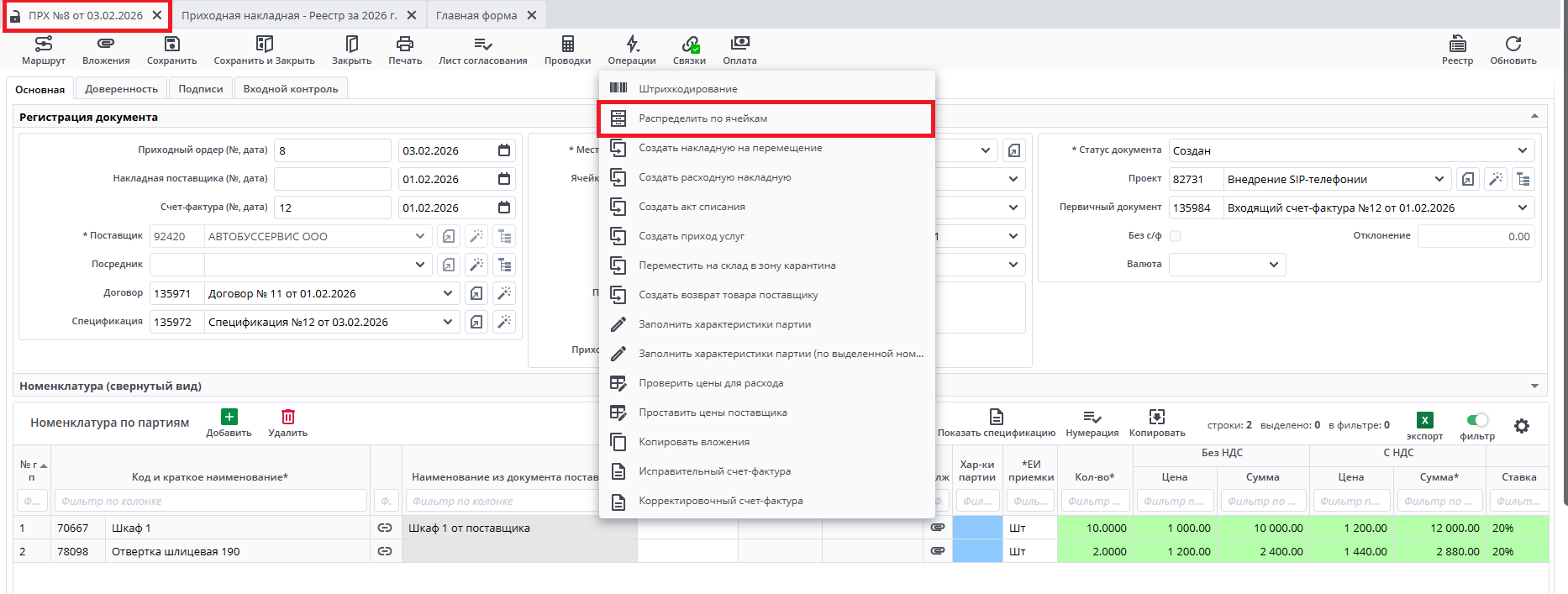The width and height of the screenshot is (1568, 594).
Task: Export table using green Excel icon
Action: tap(1424, 421)
